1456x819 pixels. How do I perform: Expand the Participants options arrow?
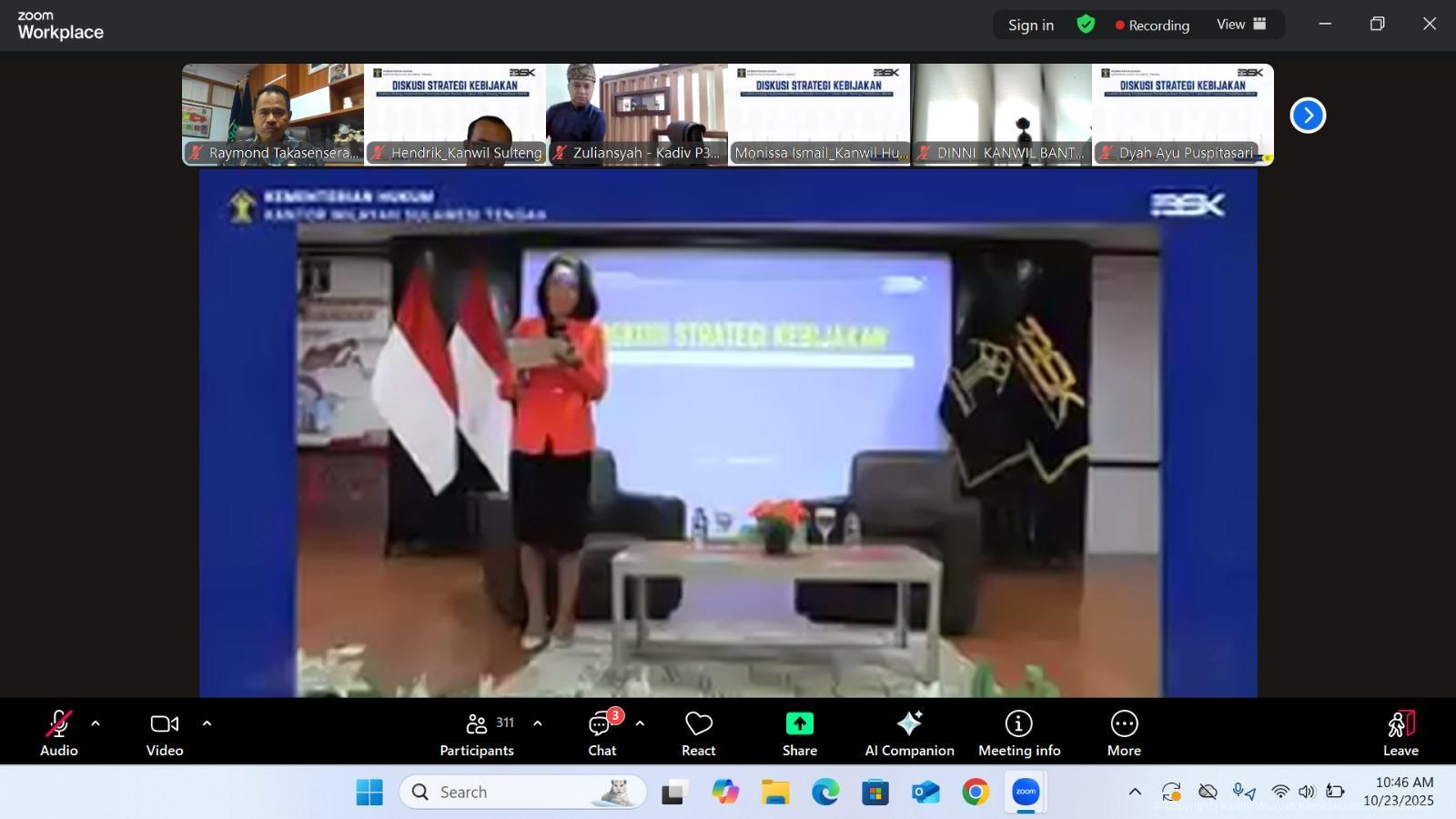point(537,724)
